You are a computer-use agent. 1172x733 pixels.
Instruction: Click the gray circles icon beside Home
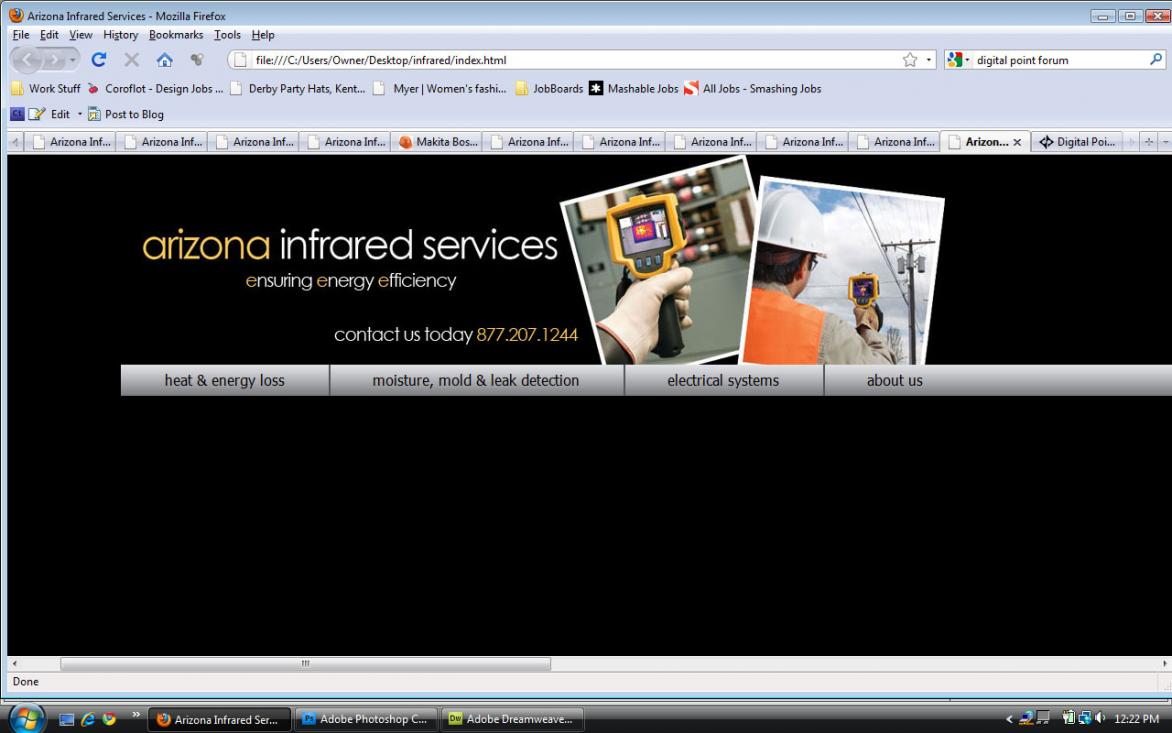[x=197, y=60]
